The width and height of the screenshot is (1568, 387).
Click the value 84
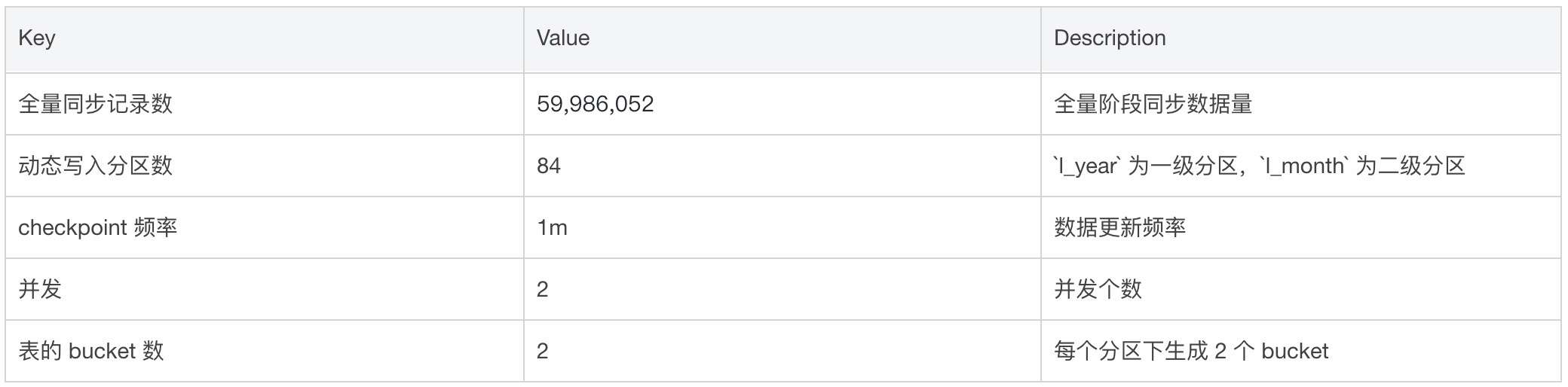[x=549, y=166]
